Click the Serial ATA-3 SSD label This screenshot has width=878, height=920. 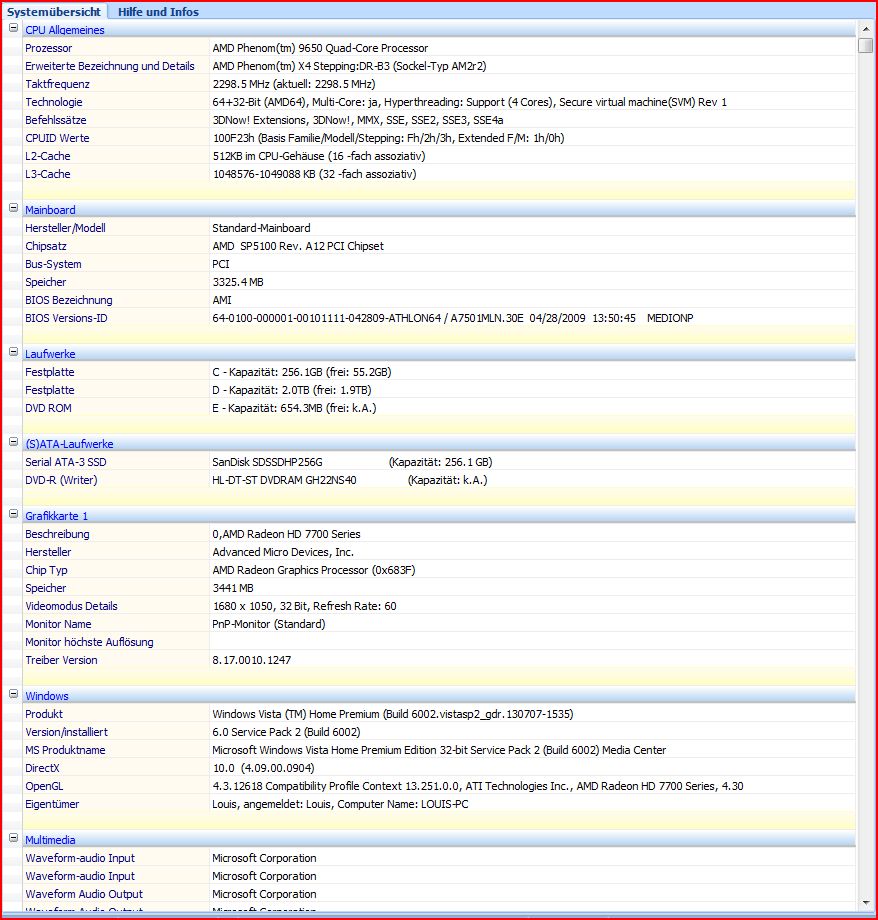(x=66, y=462)
